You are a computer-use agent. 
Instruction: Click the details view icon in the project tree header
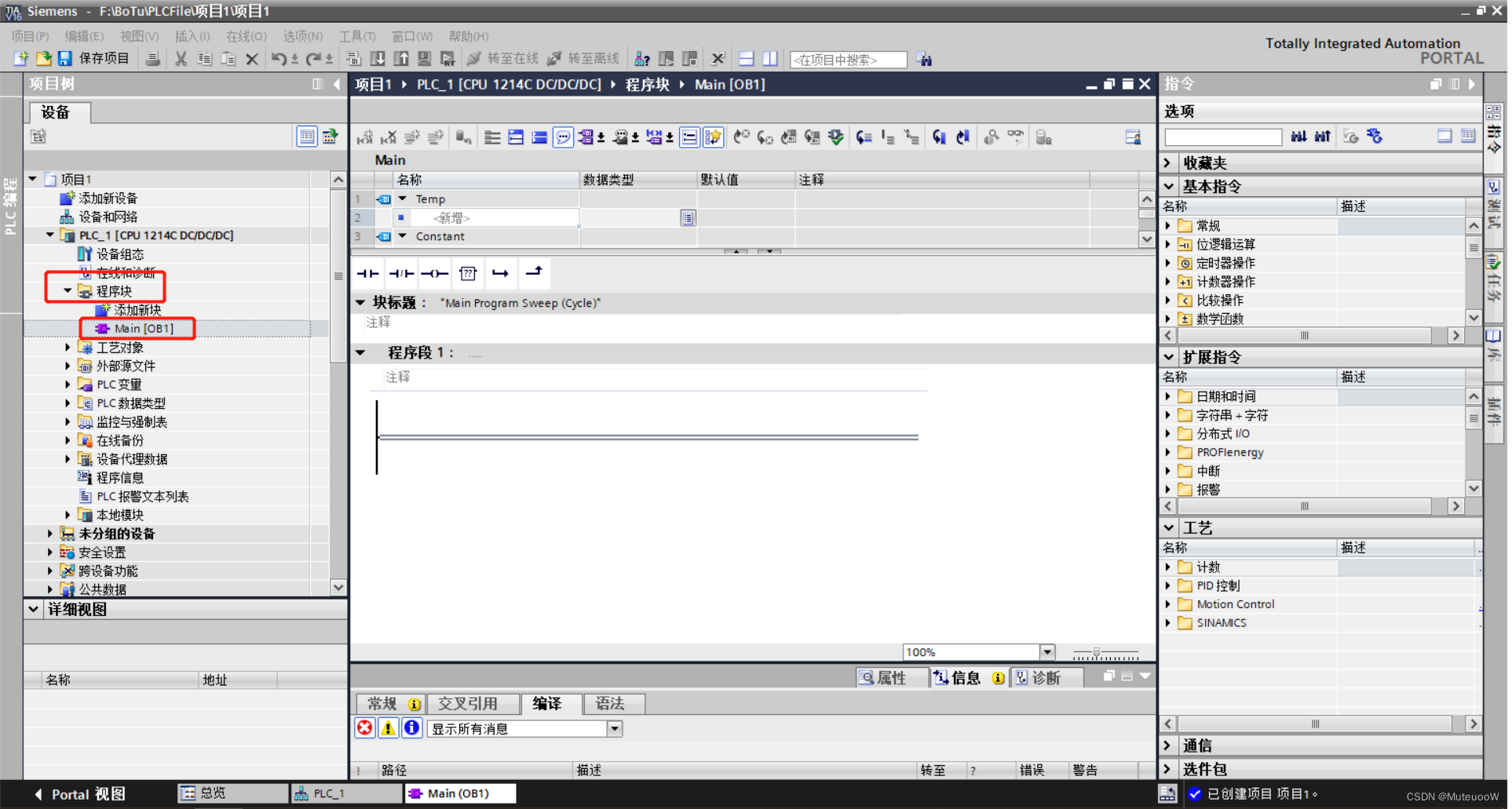click(307, 137)
